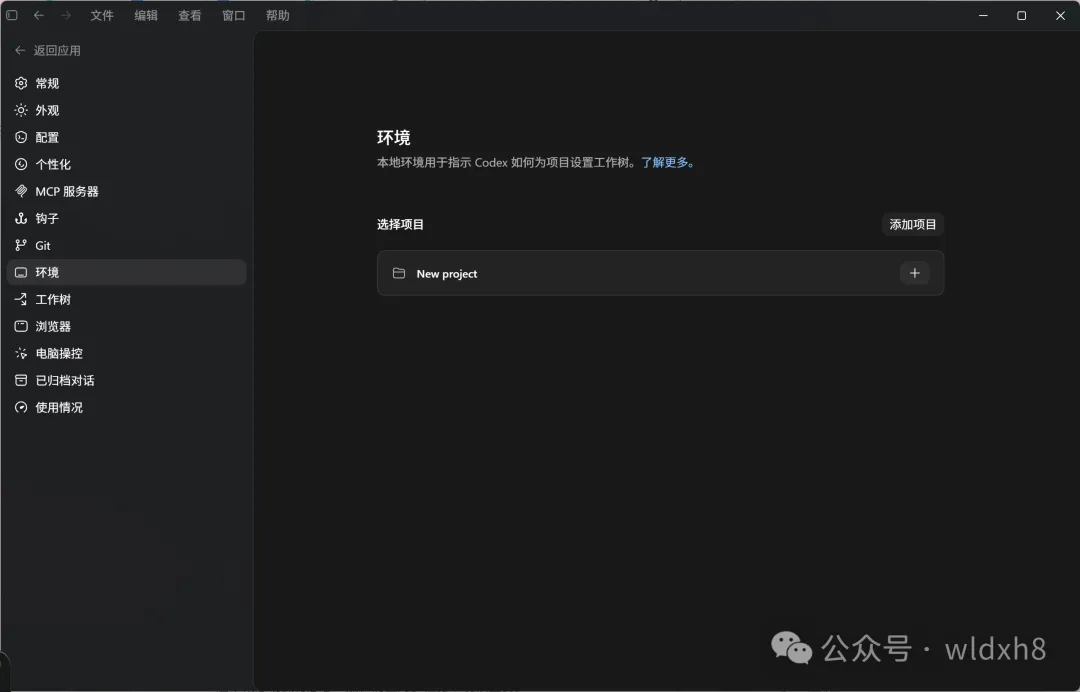1080x692 pixels.
Task: Select 个性化 settings label
Action: (53, 164)
